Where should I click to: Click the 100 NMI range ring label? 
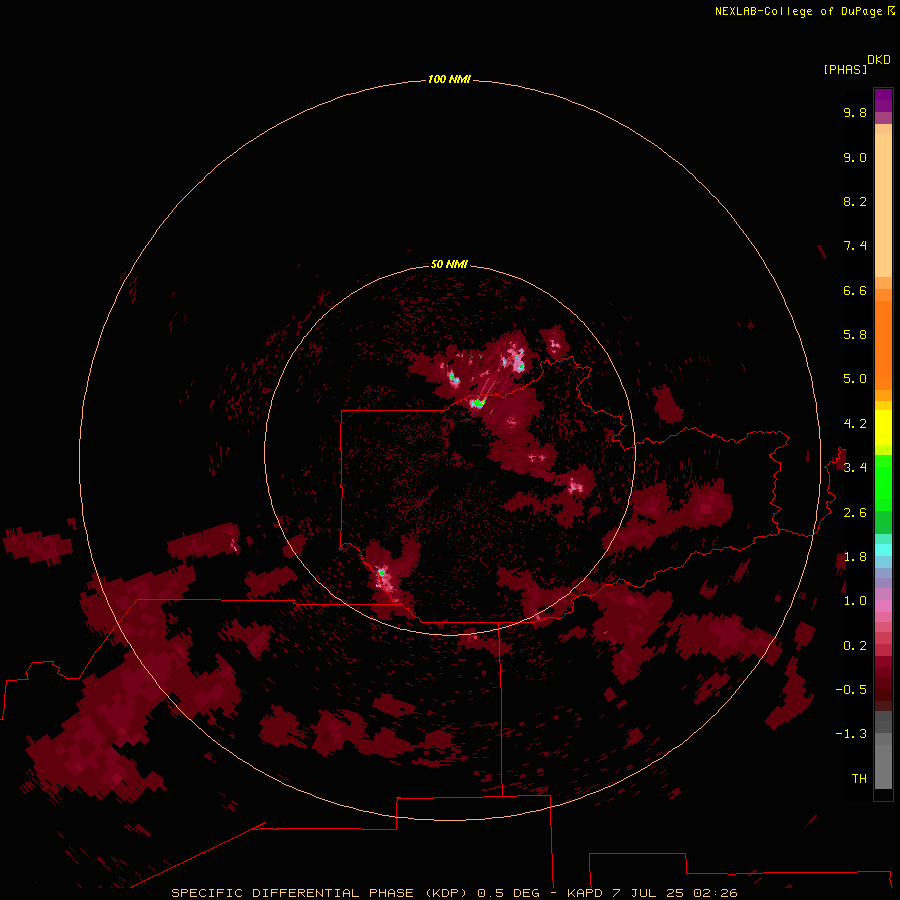(449, 79)
